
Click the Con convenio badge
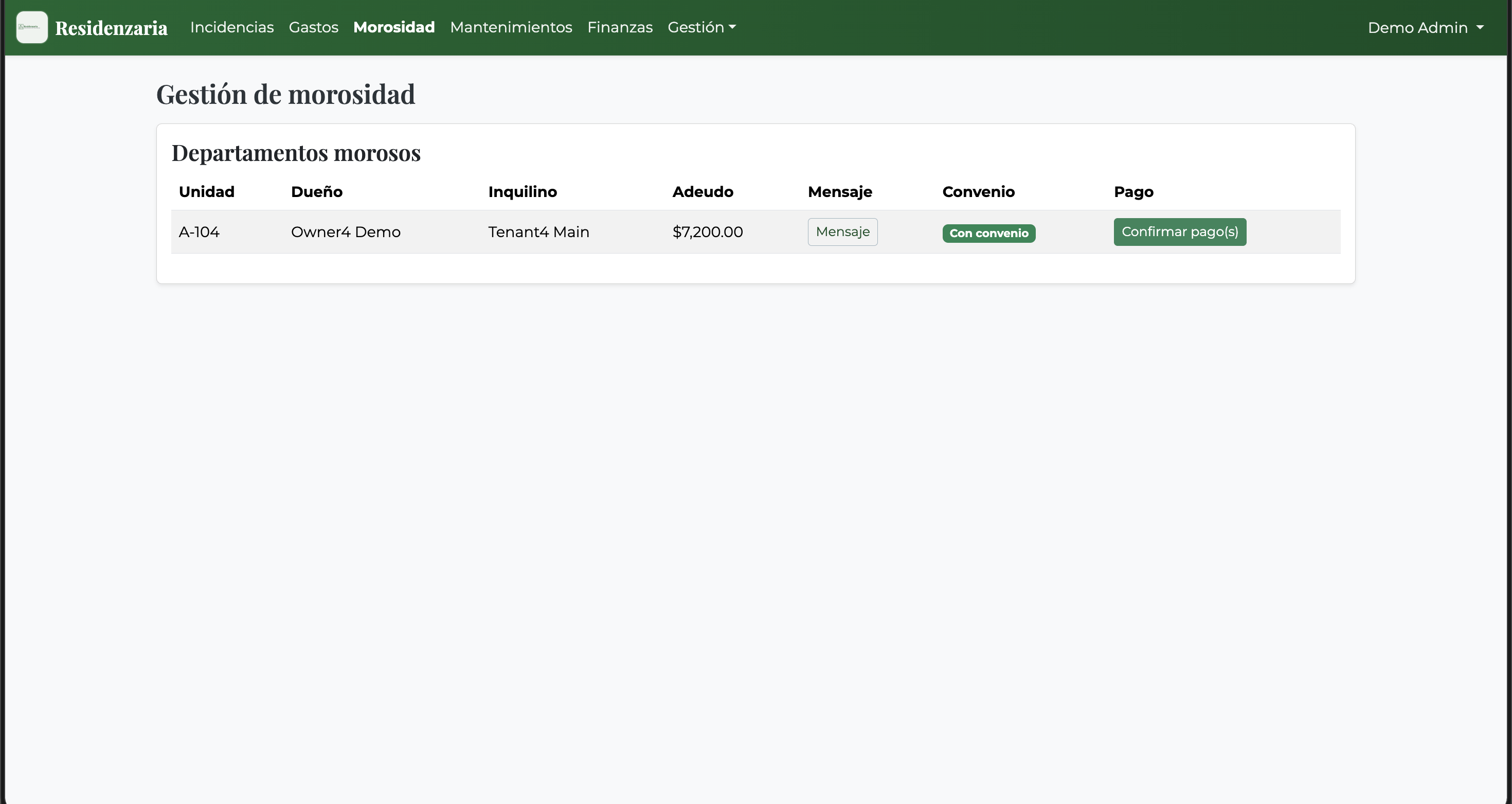click(x=988, y=233)
